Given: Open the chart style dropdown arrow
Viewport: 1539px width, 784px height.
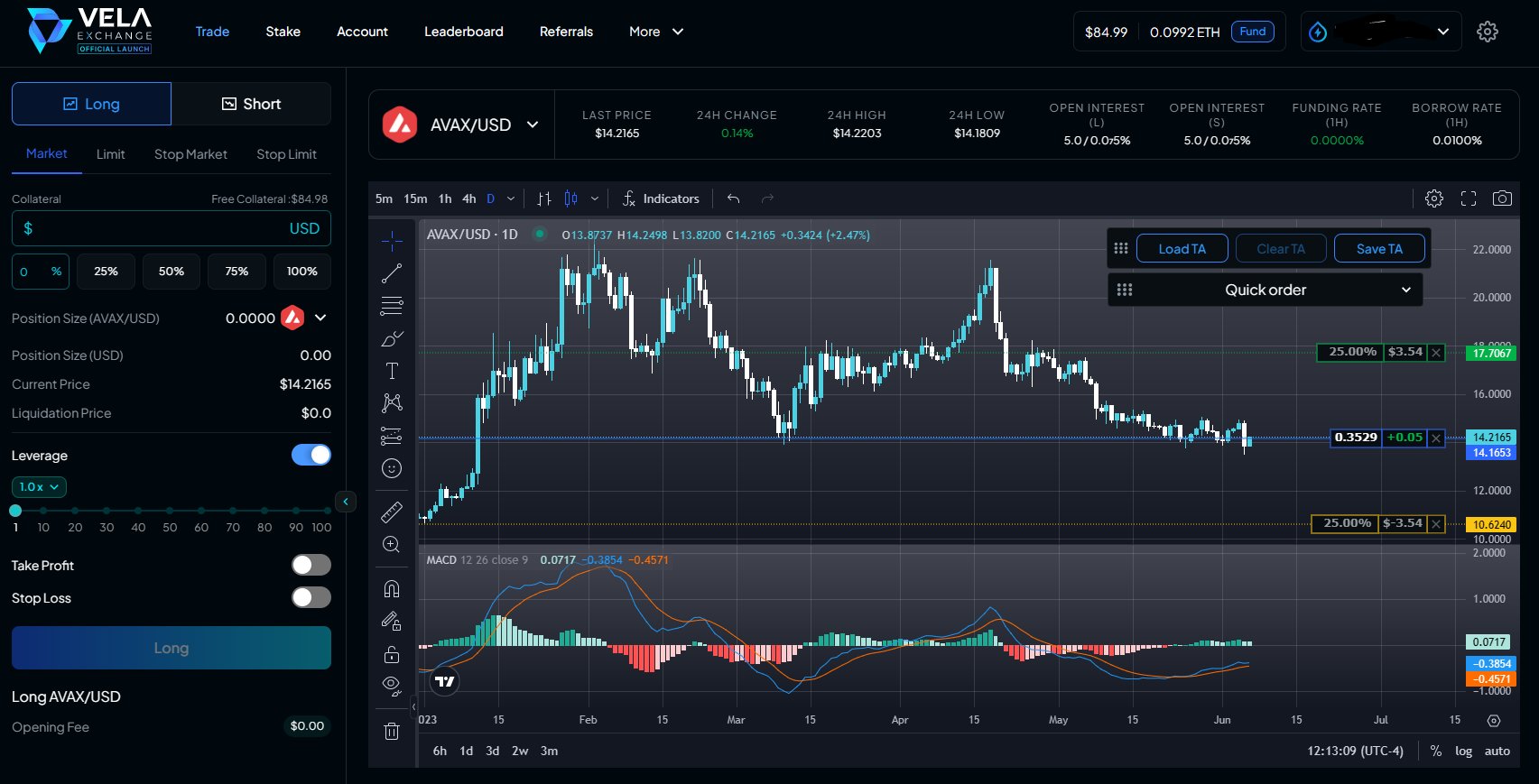Looking at the screenshot, I should pos(594,198).
